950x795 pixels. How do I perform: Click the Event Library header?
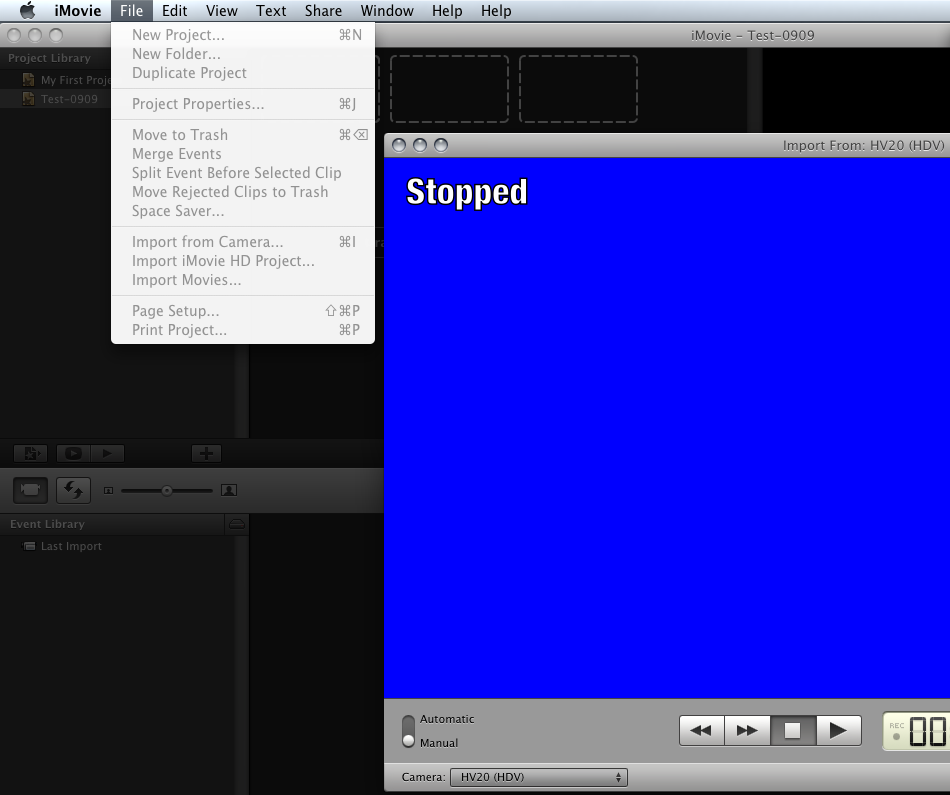click(47, 524)
